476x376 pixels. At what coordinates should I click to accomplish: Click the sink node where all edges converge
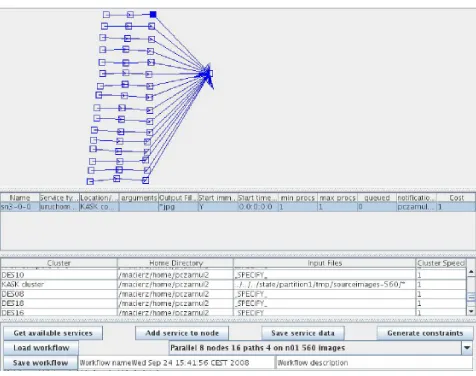click(x=210, y=73)
